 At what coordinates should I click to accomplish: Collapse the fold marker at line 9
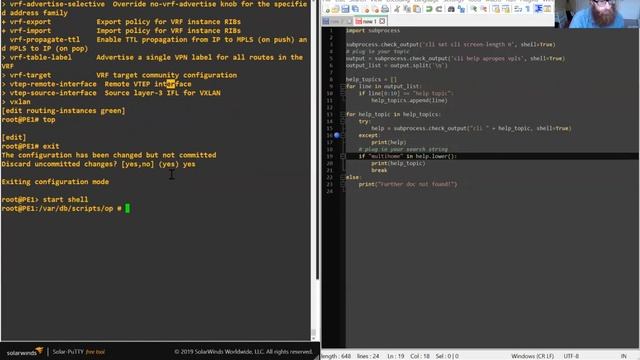(x=342, y=87)
